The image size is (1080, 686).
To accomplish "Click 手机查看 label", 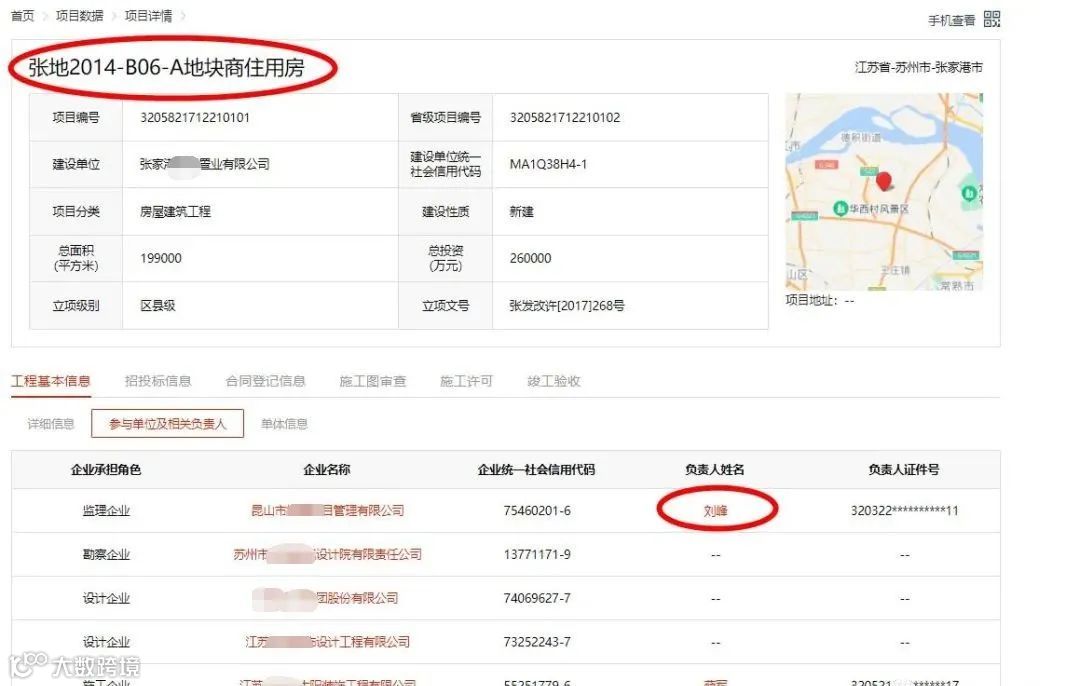I will tap(951, 21).
